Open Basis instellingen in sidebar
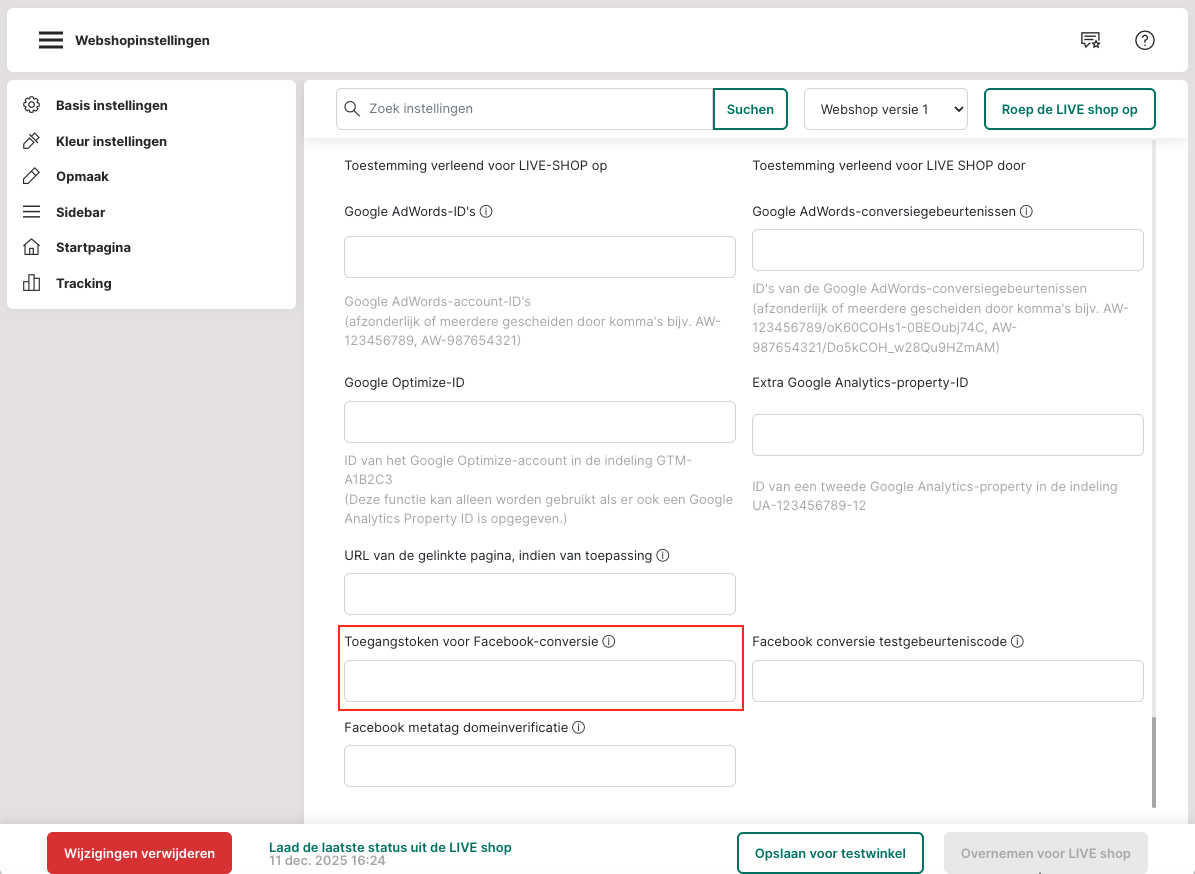This screenshot has width=1195, height=874. [x=111, y=105]
